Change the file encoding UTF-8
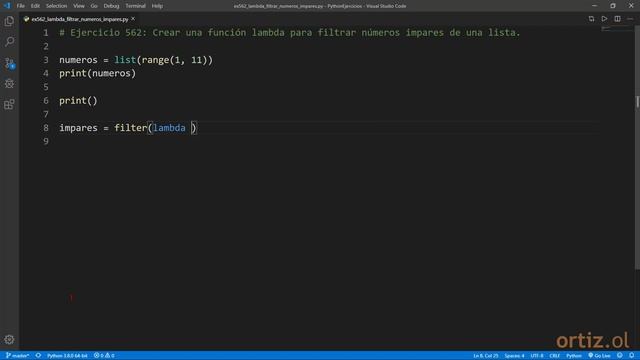The image size is (640, 360). [x=537, y=356]
